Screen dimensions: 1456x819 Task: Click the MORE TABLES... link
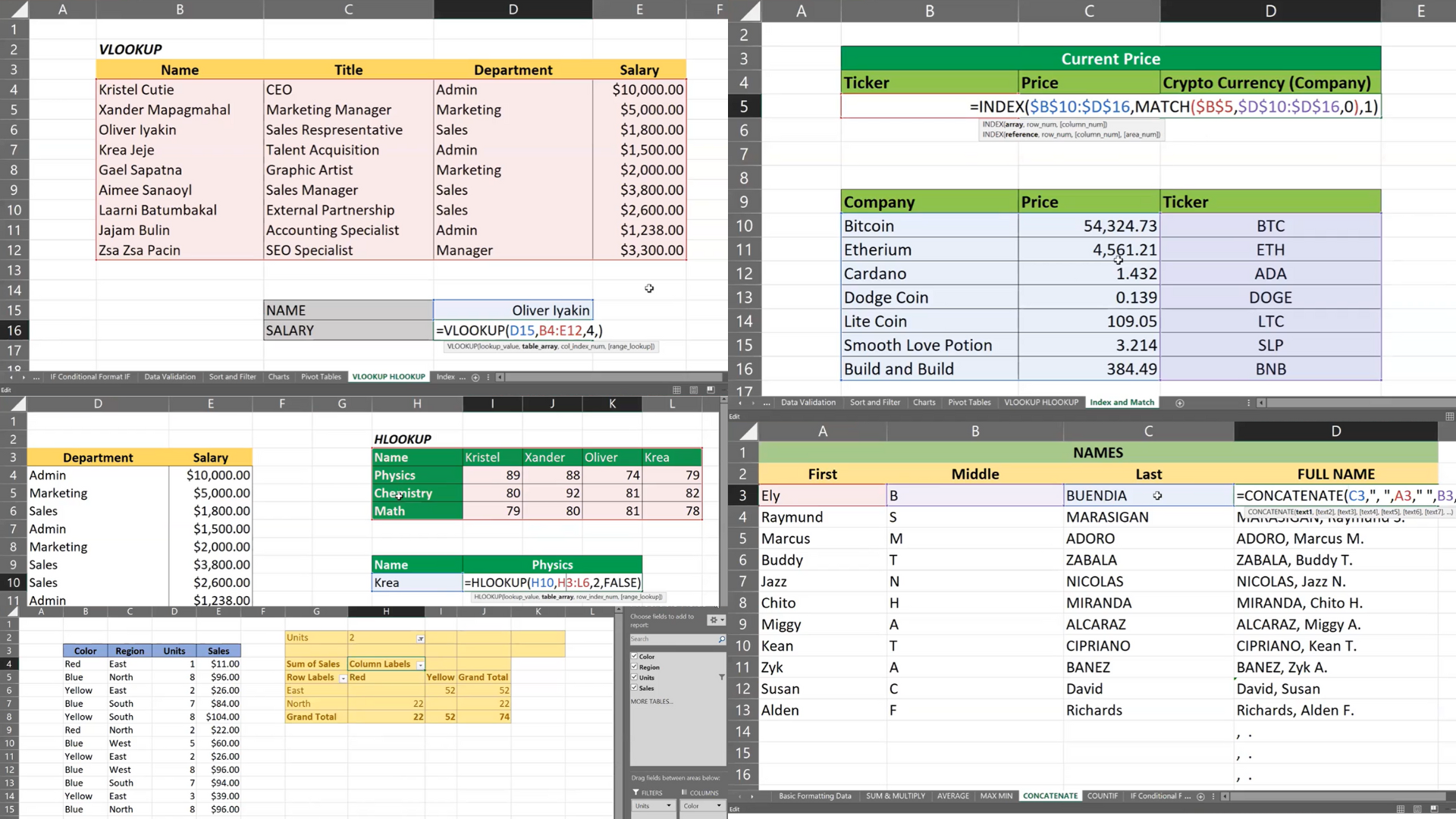[651, 701]
